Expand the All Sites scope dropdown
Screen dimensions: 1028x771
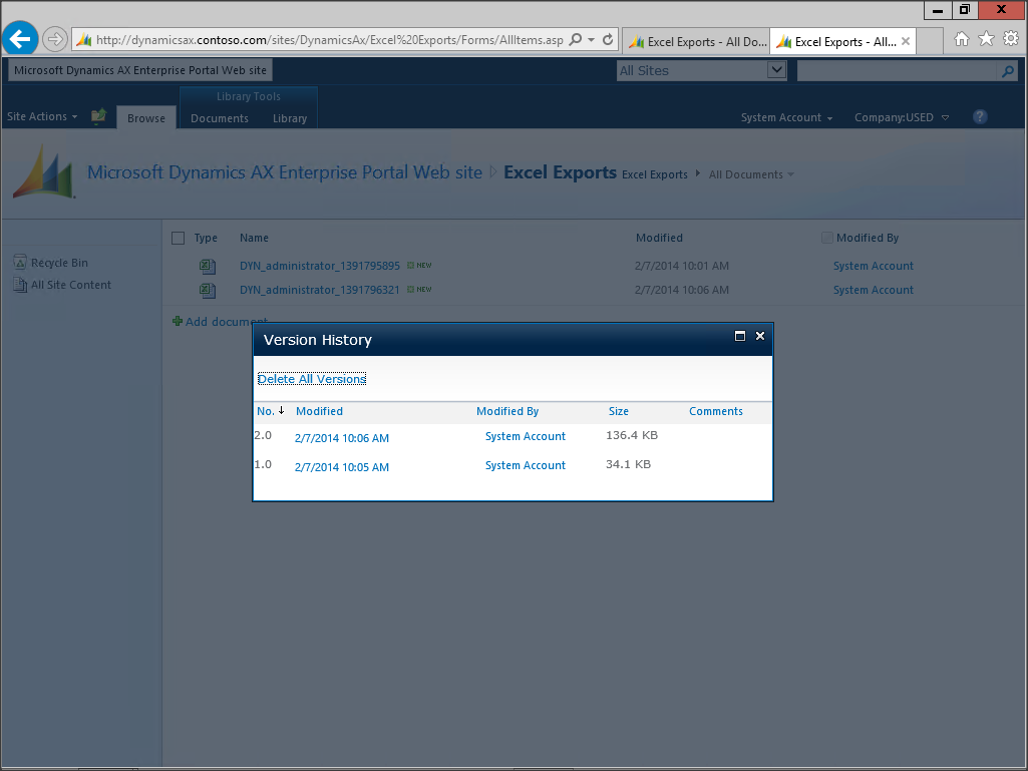point(776,70)
